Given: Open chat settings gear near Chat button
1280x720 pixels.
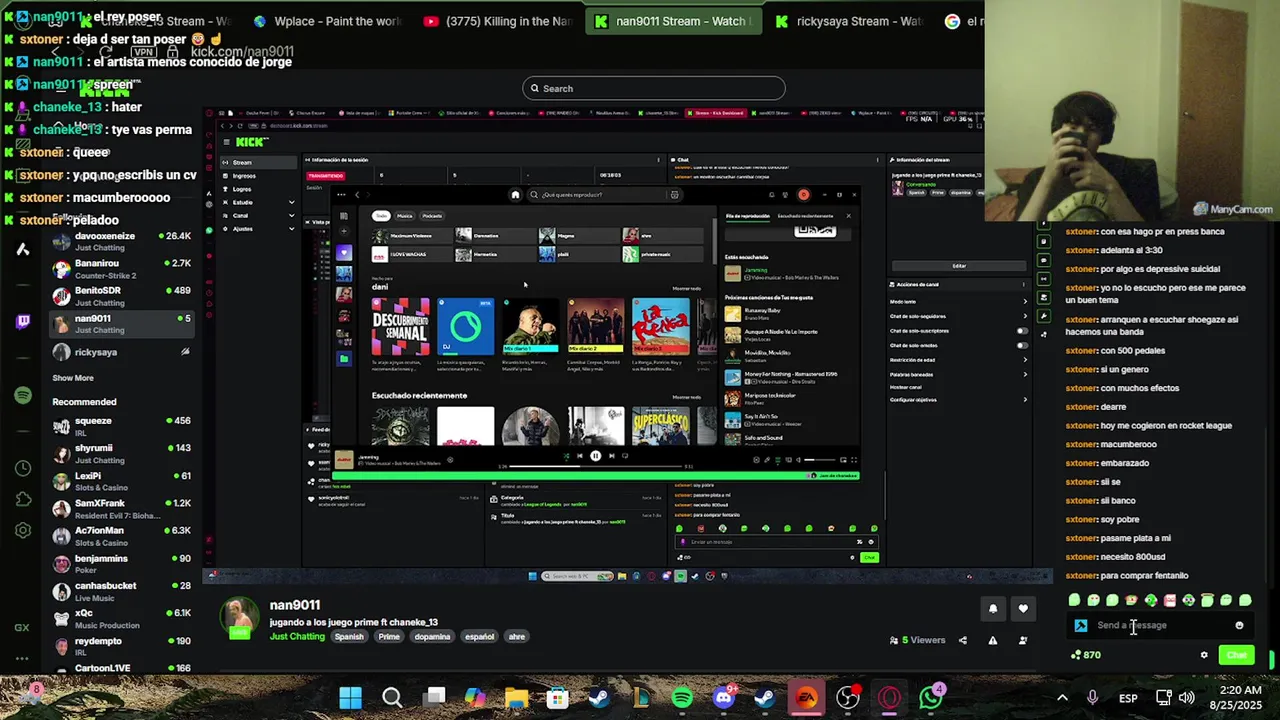Looking at the screenshot, I should (1204, 655).
